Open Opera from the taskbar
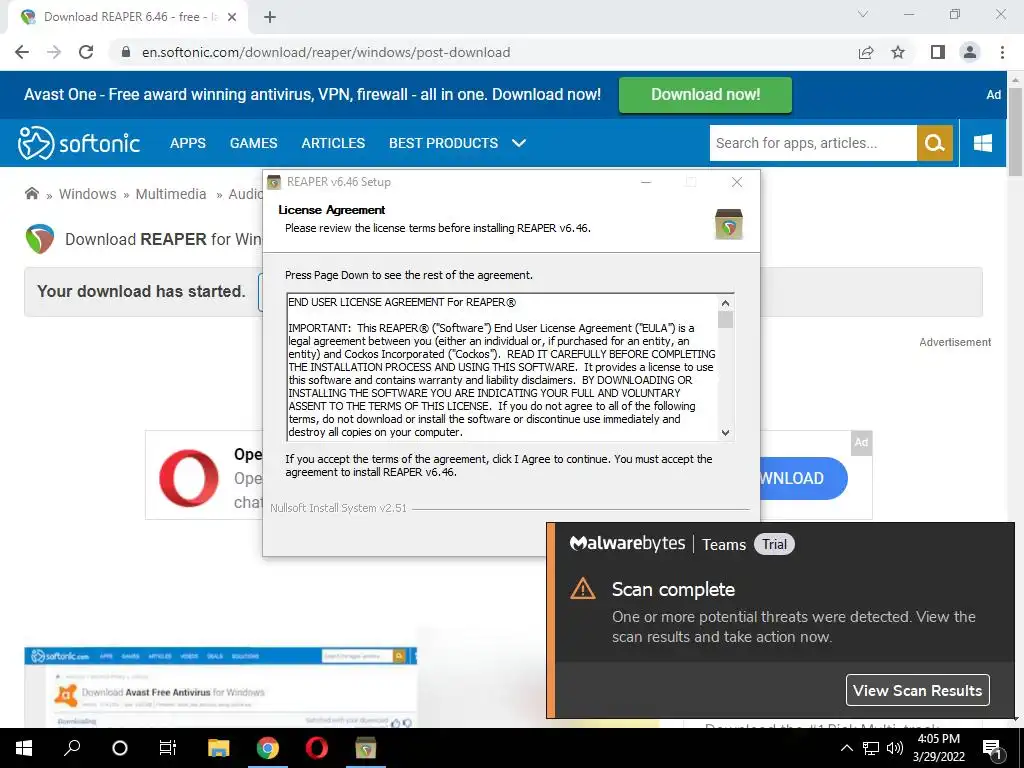Image resolution: width=1024 pixels, height=768 pixels. tap(316, 748)
